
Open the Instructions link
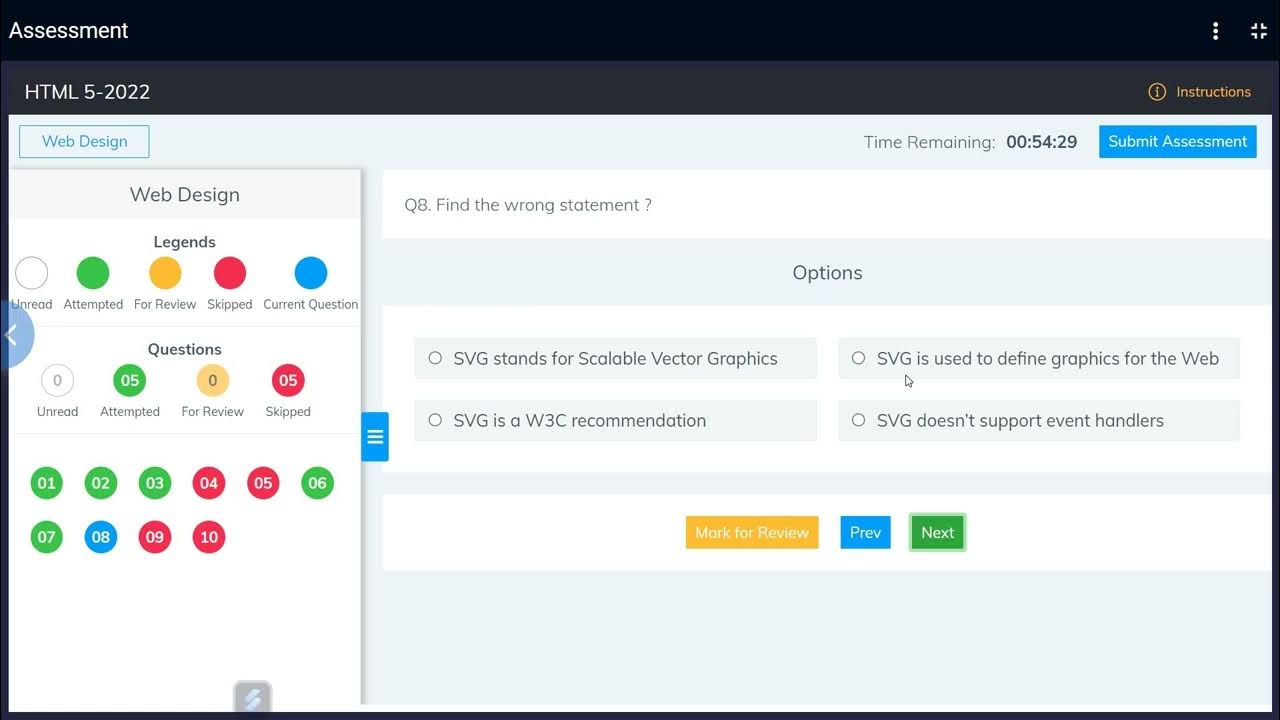pos(1213,92)
